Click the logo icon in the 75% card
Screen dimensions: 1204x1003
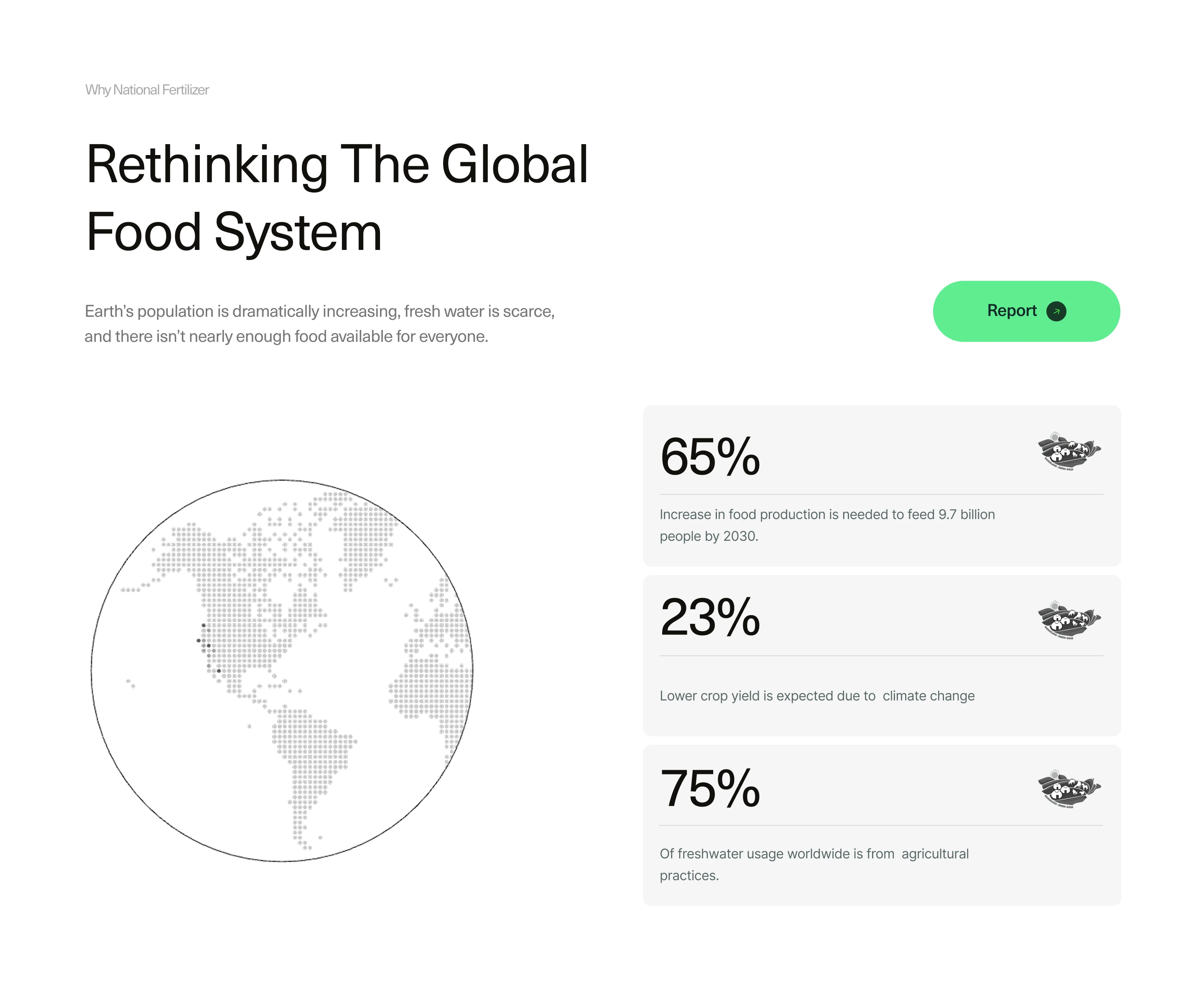(x=1069, y=789)
